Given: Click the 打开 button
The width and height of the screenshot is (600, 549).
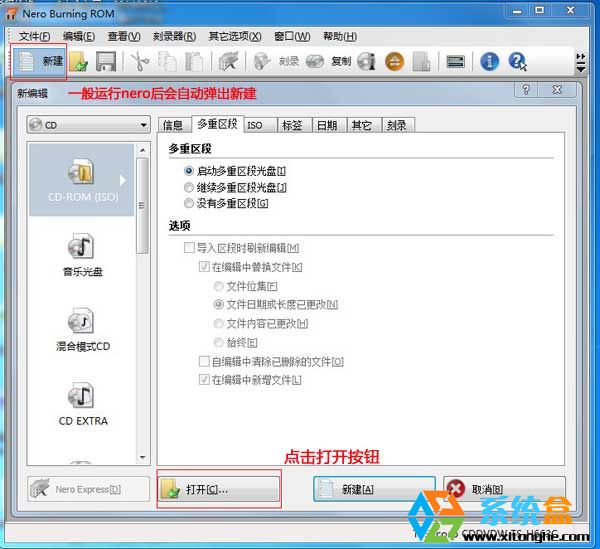Looking at the screenshot, I should click(x=219, y=490).
